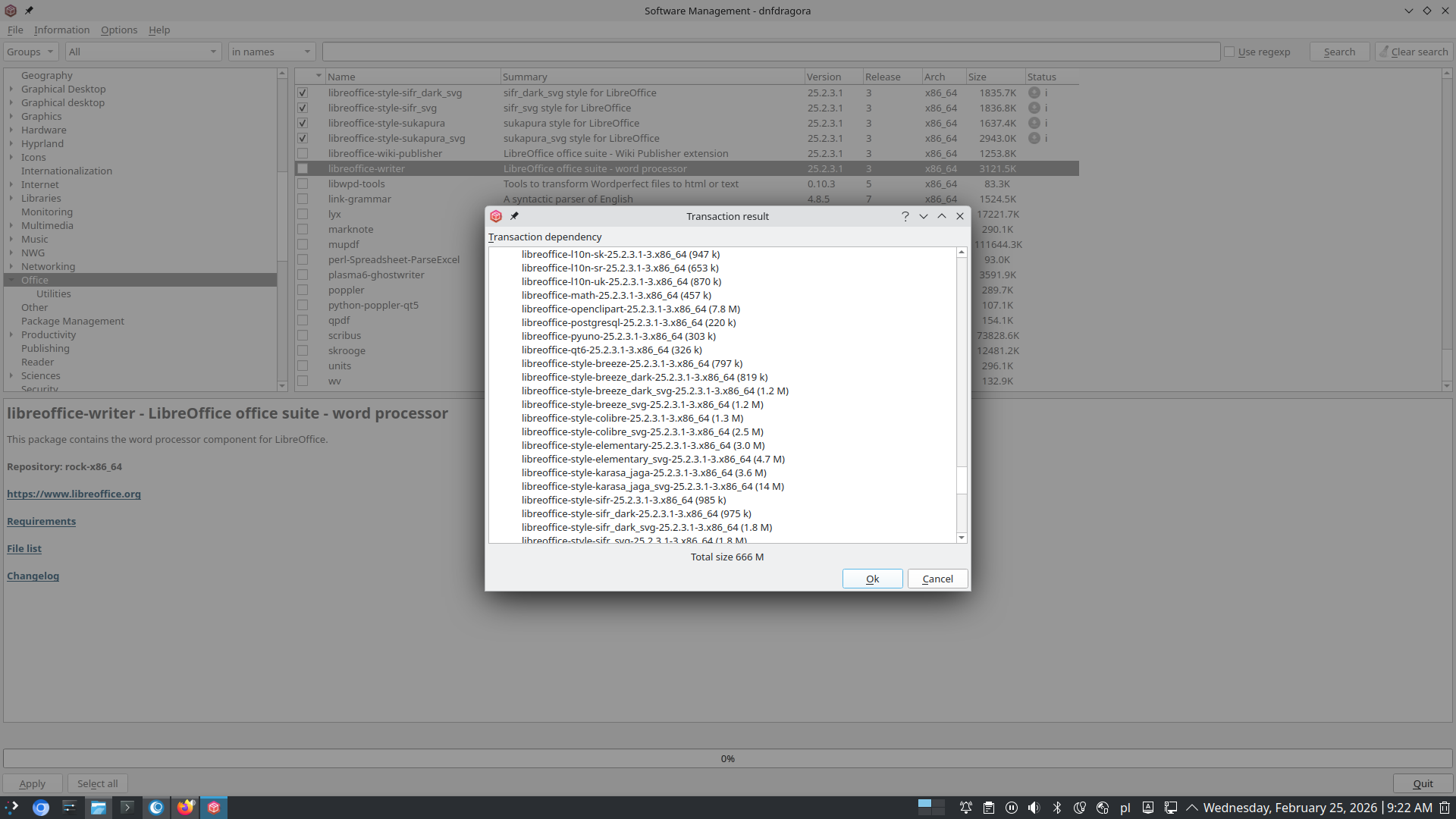Click the Bluetooth icon in the tray
Screen dimensions: 1456x819
click(1056, 808)
